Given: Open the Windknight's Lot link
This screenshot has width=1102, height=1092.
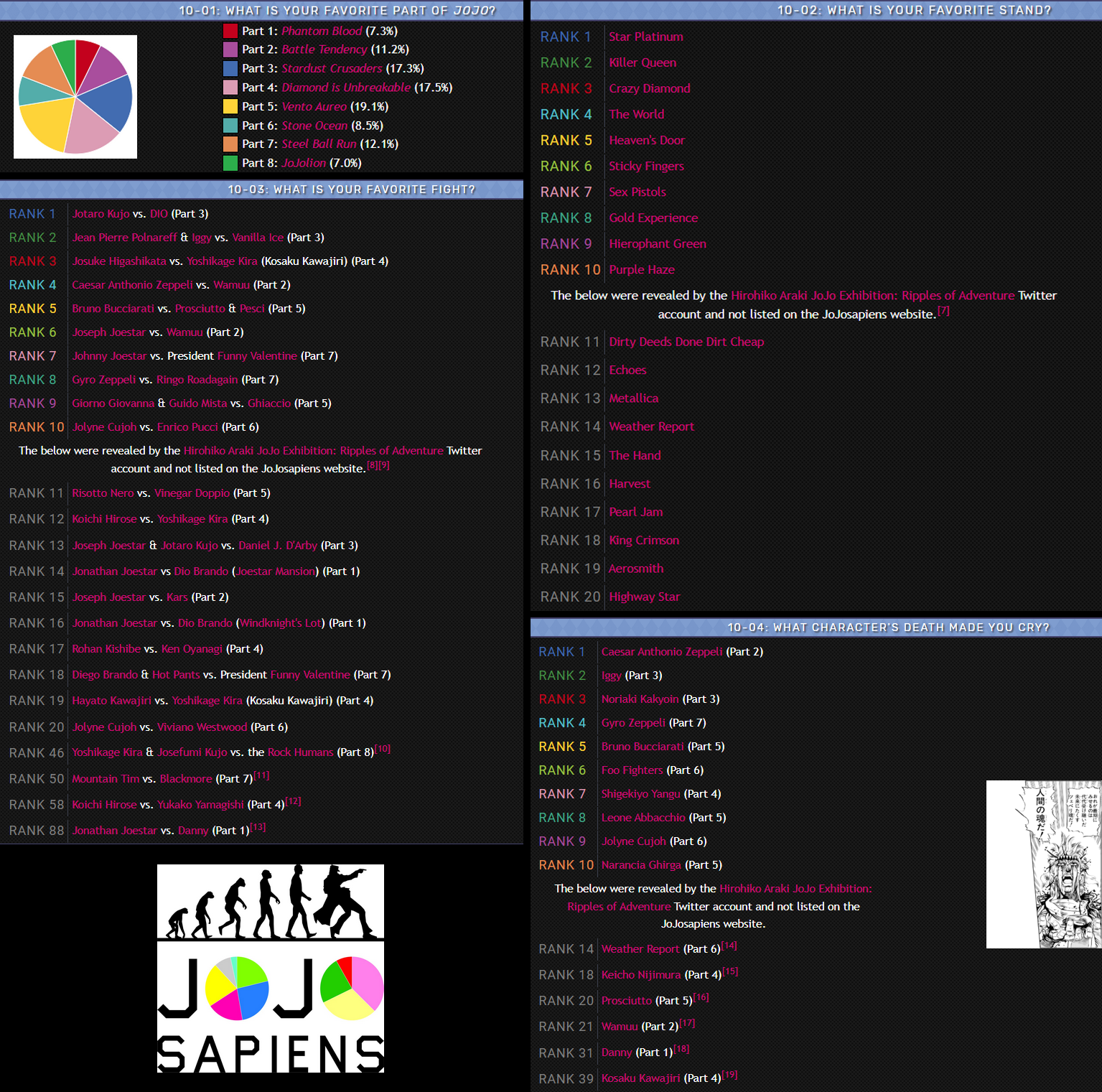Looking at the screenshot, I should tap(281, 623).
